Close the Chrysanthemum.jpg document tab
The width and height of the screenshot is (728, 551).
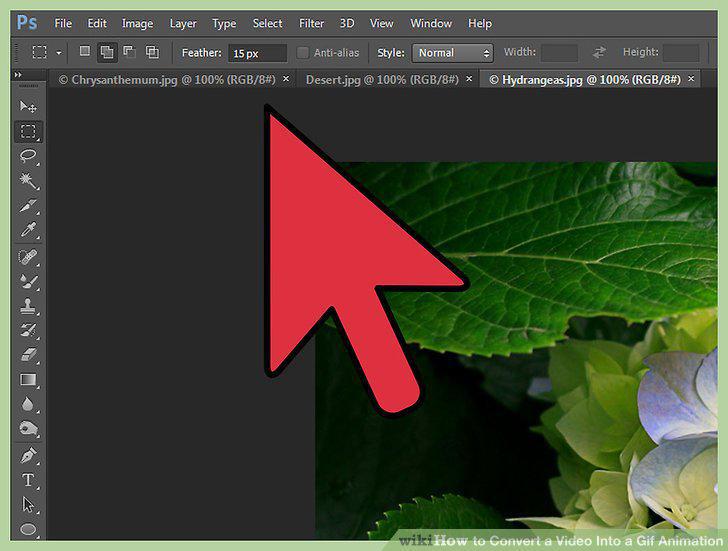tap(286, 79)
